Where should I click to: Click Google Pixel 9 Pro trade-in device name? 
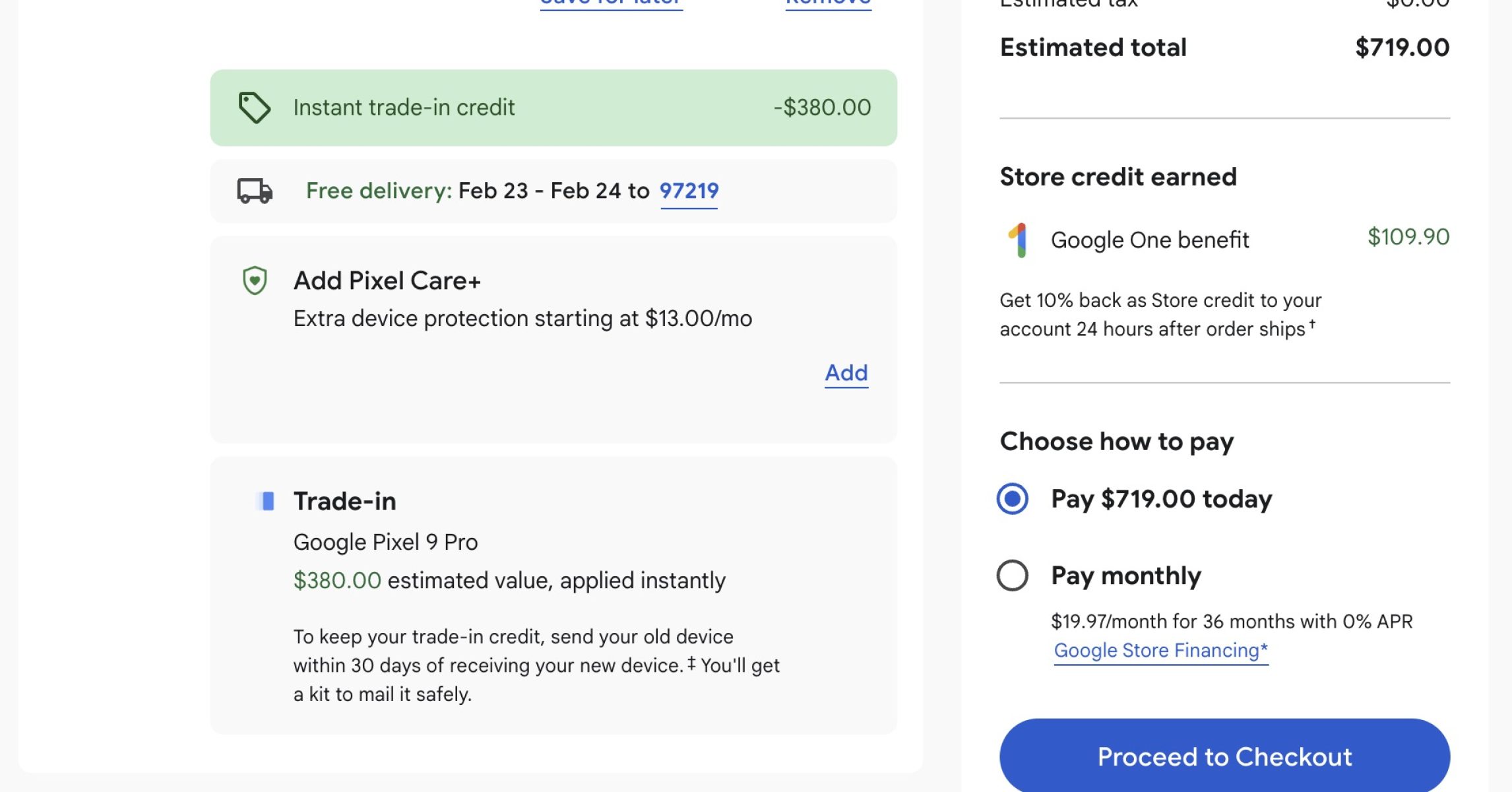385,543
